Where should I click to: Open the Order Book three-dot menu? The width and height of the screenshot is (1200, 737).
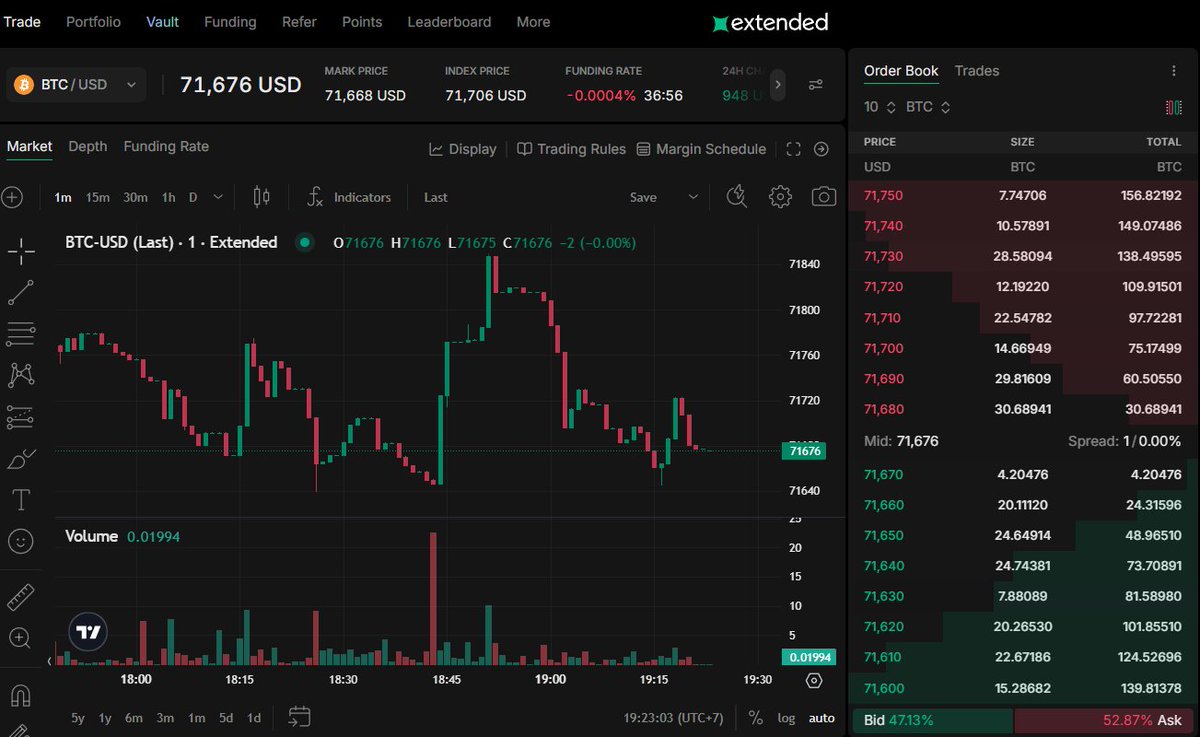[x=1174, y=71]
